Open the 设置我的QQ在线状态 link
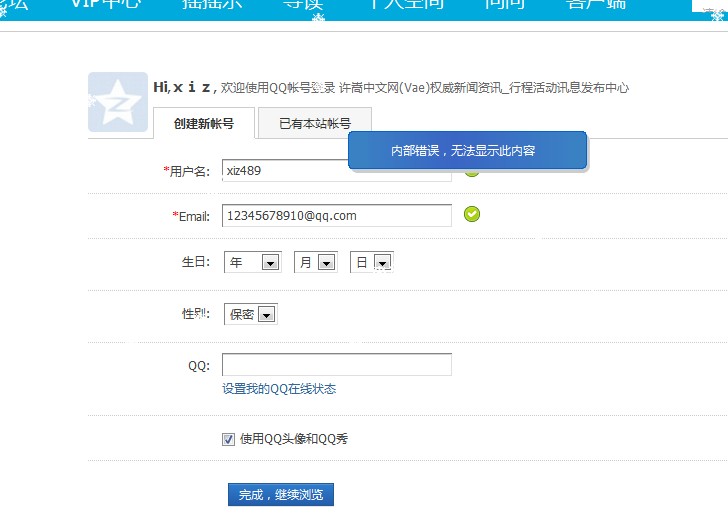Viewport: 728px width, 530px height. click(x=279, y=389)
